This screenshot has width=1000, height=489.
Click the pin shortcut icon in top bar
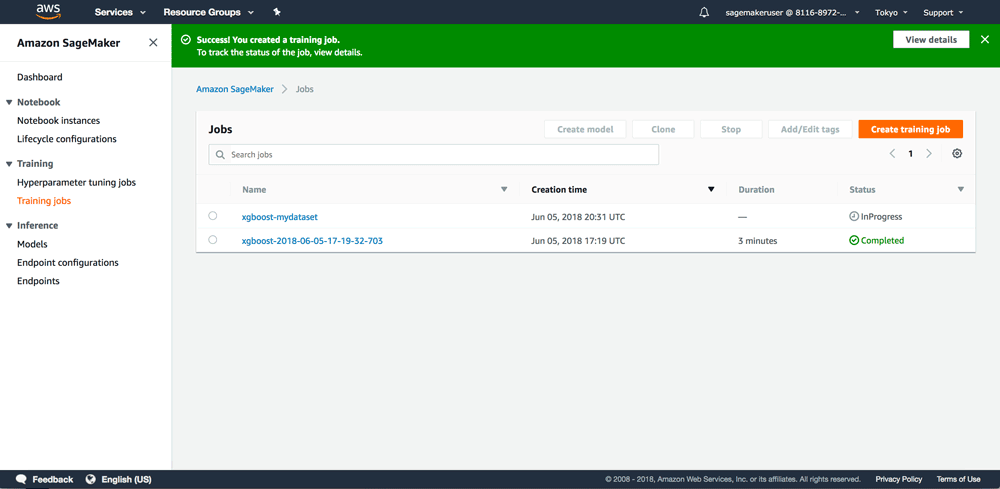pos(277,12)
